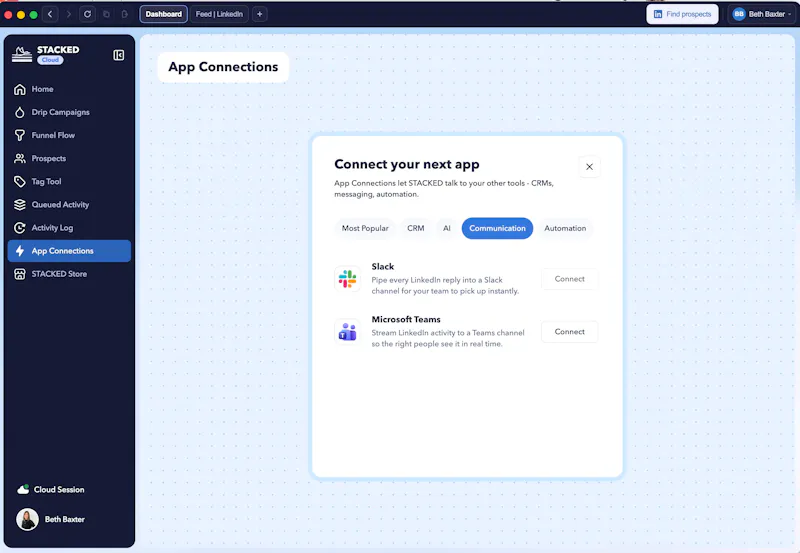Close the Connect your next app dialog
The image size is (800, 553).
(x=589, y=167)
